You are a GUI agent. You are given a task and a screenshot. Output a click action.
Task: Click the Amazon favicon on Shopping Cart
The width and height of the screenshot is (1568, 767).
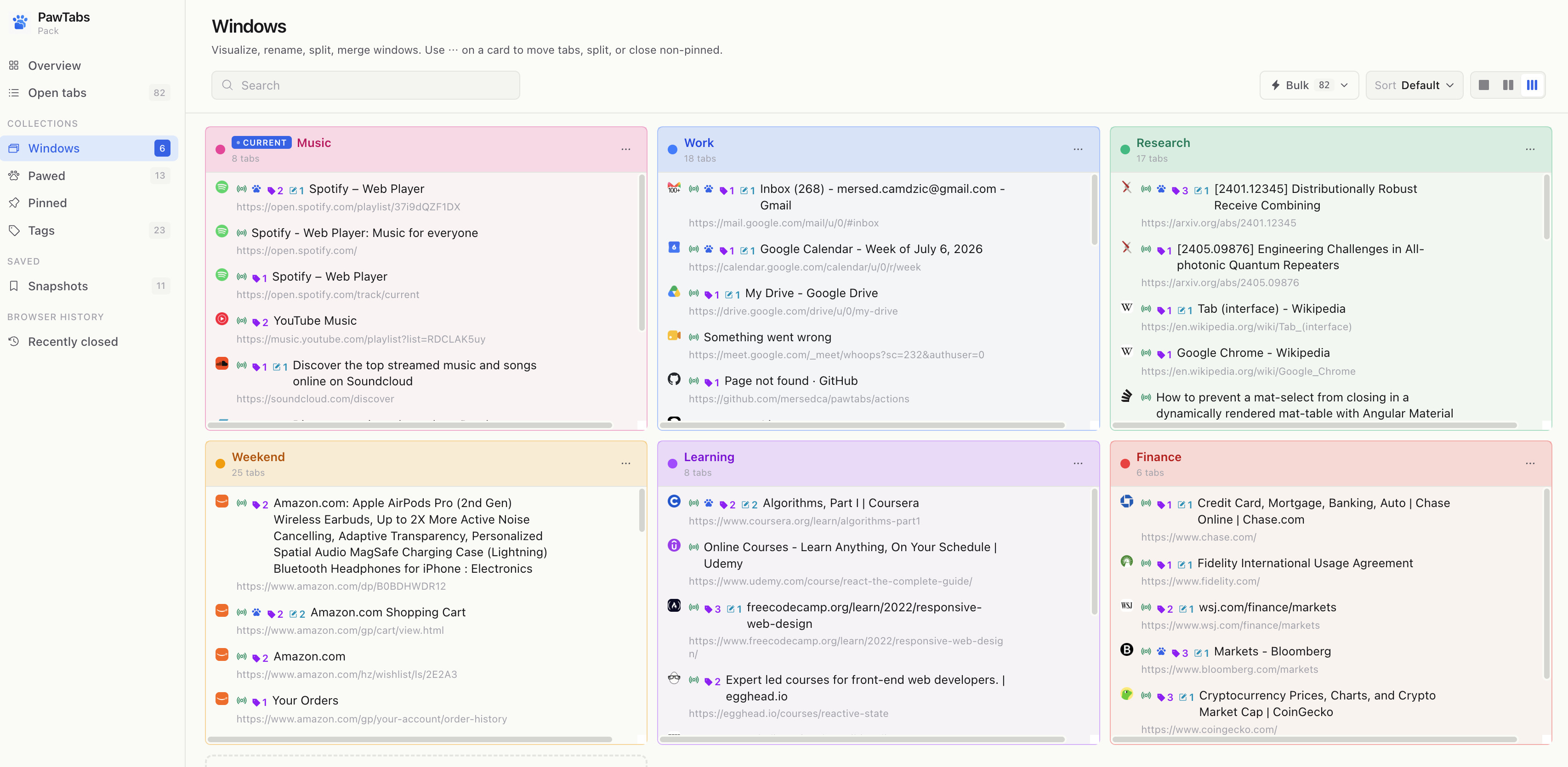coord(222,611)
